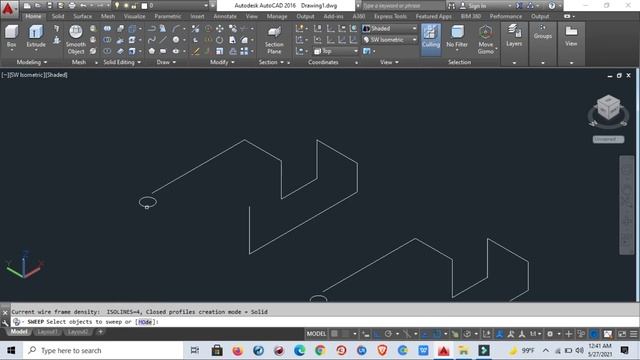Toggle the grid display in status bar
640x360 pixels.
tap(334, 334)
